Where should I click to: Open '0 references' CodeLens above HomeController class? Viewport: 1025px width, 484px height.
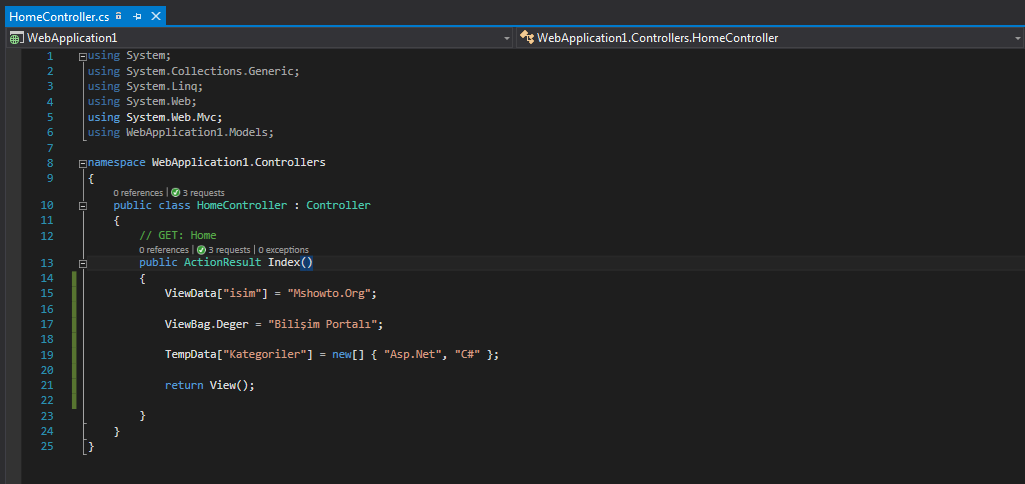click(x=138, y=193)
